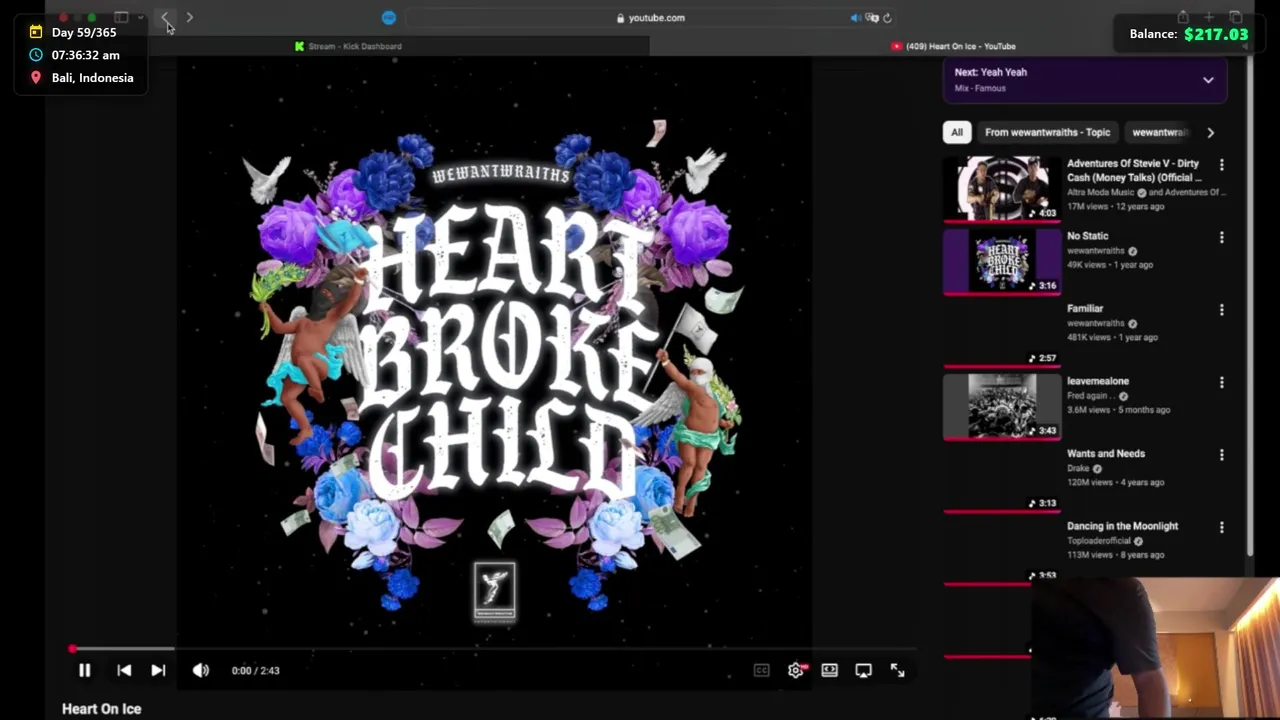The height and width of the screenshot is (720, 1280).
Task: Select From wewantwraiths - Topic chip
Action: pyautogui.click(x=1047, y=132)
